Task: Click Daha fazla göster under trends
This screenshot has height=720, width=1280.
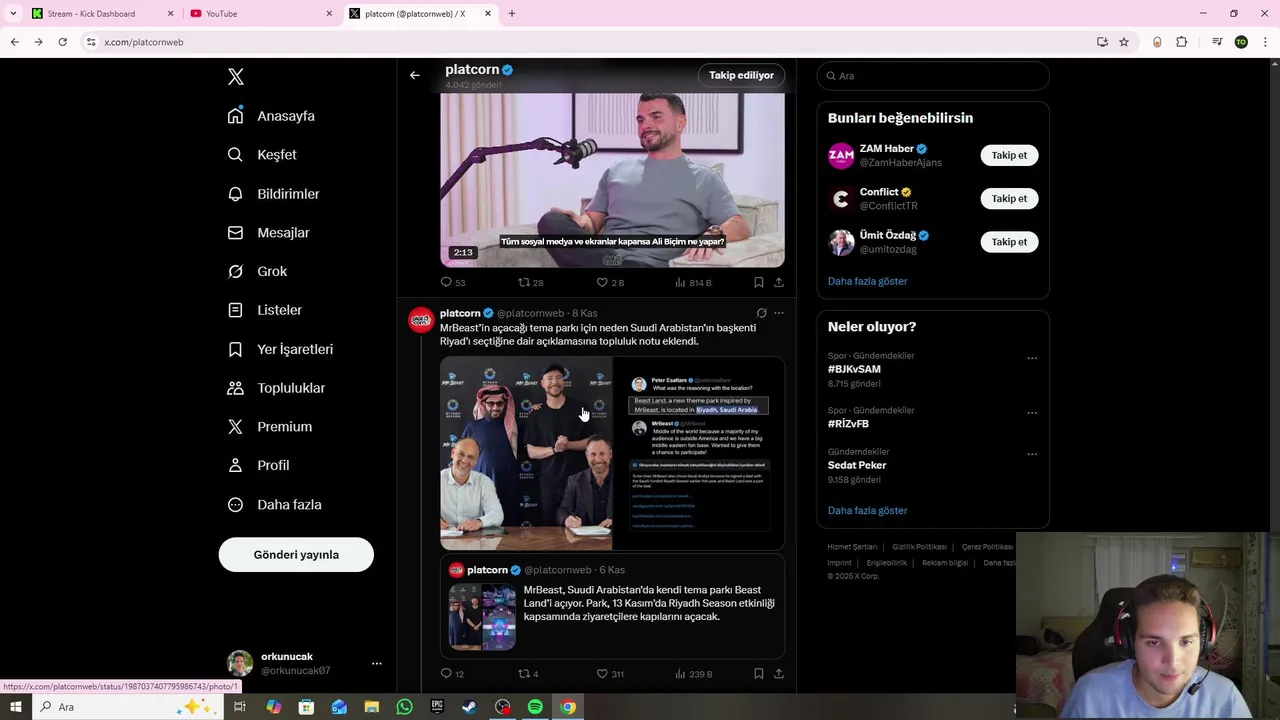Action: [867, 510]
